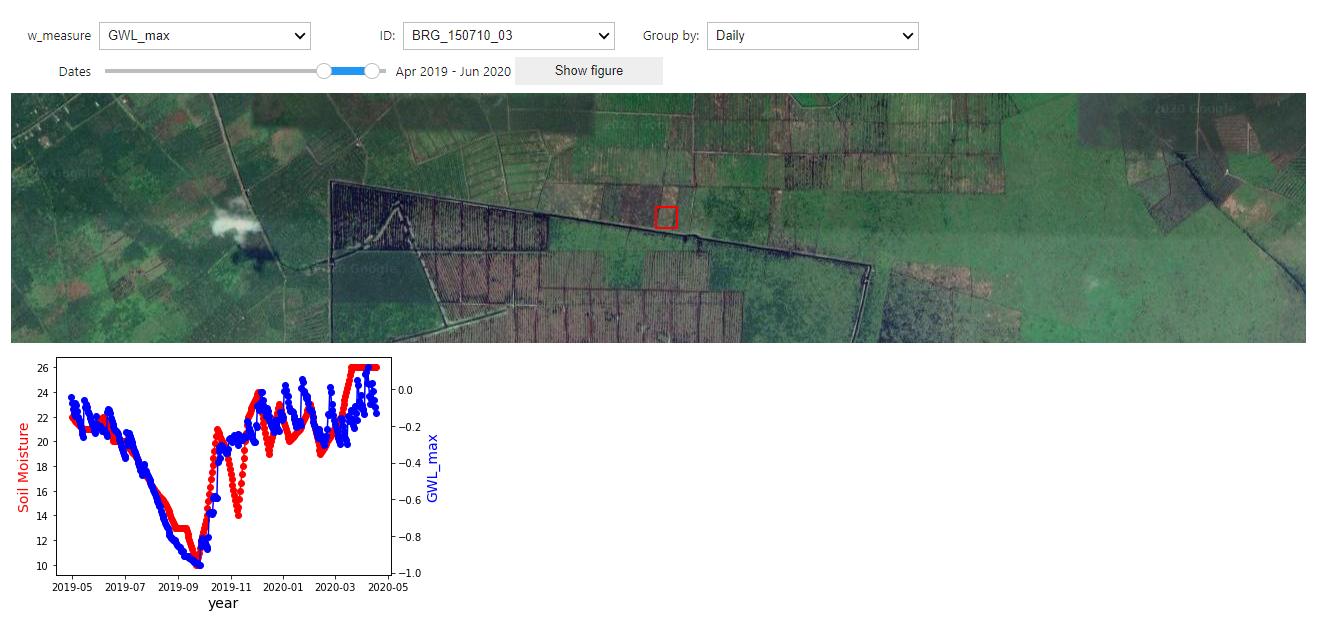Click the 'GWL_max' blue axis label
This screenshot has height=619, width=1322.
(x=433, y=468)
